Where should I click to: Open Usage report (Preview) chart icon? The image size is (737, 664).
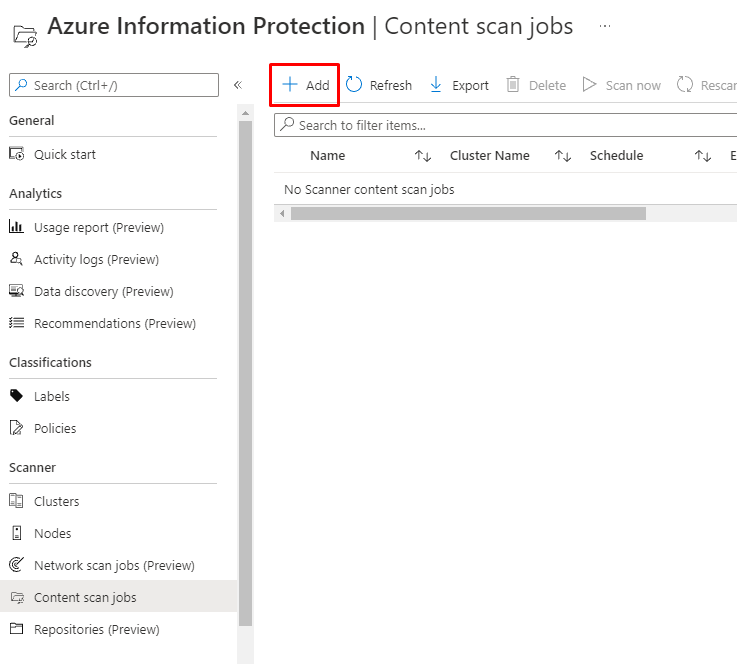point(16,227)
